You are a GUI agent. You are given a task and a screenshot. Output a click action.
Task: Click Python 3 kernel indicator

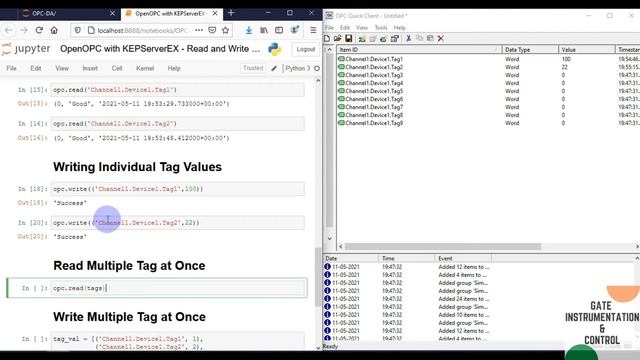point(298,68)
